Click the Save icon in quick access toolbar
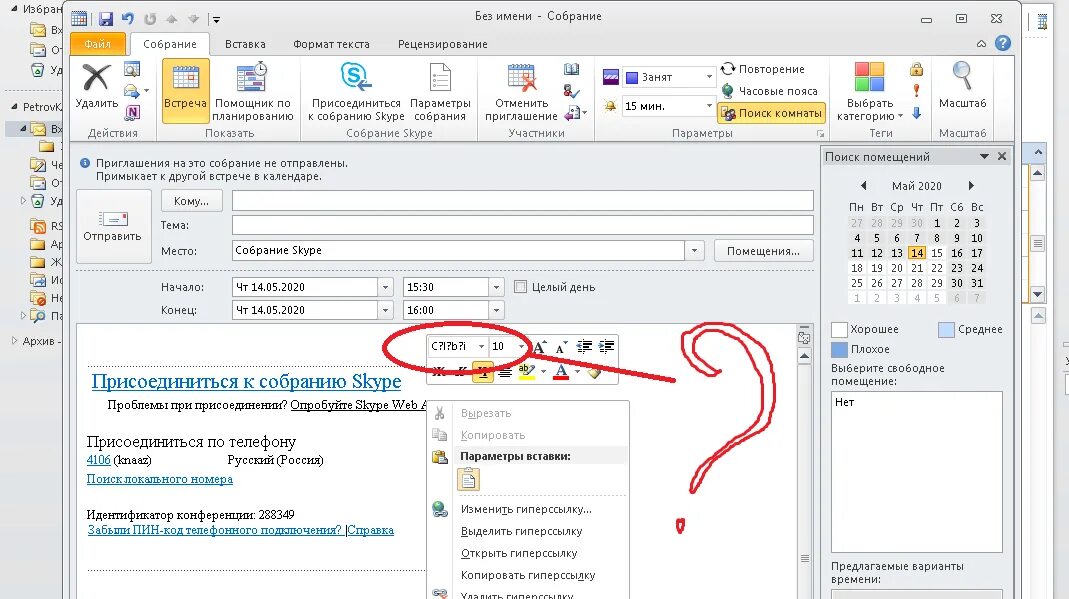 click(x=106, y=19)
